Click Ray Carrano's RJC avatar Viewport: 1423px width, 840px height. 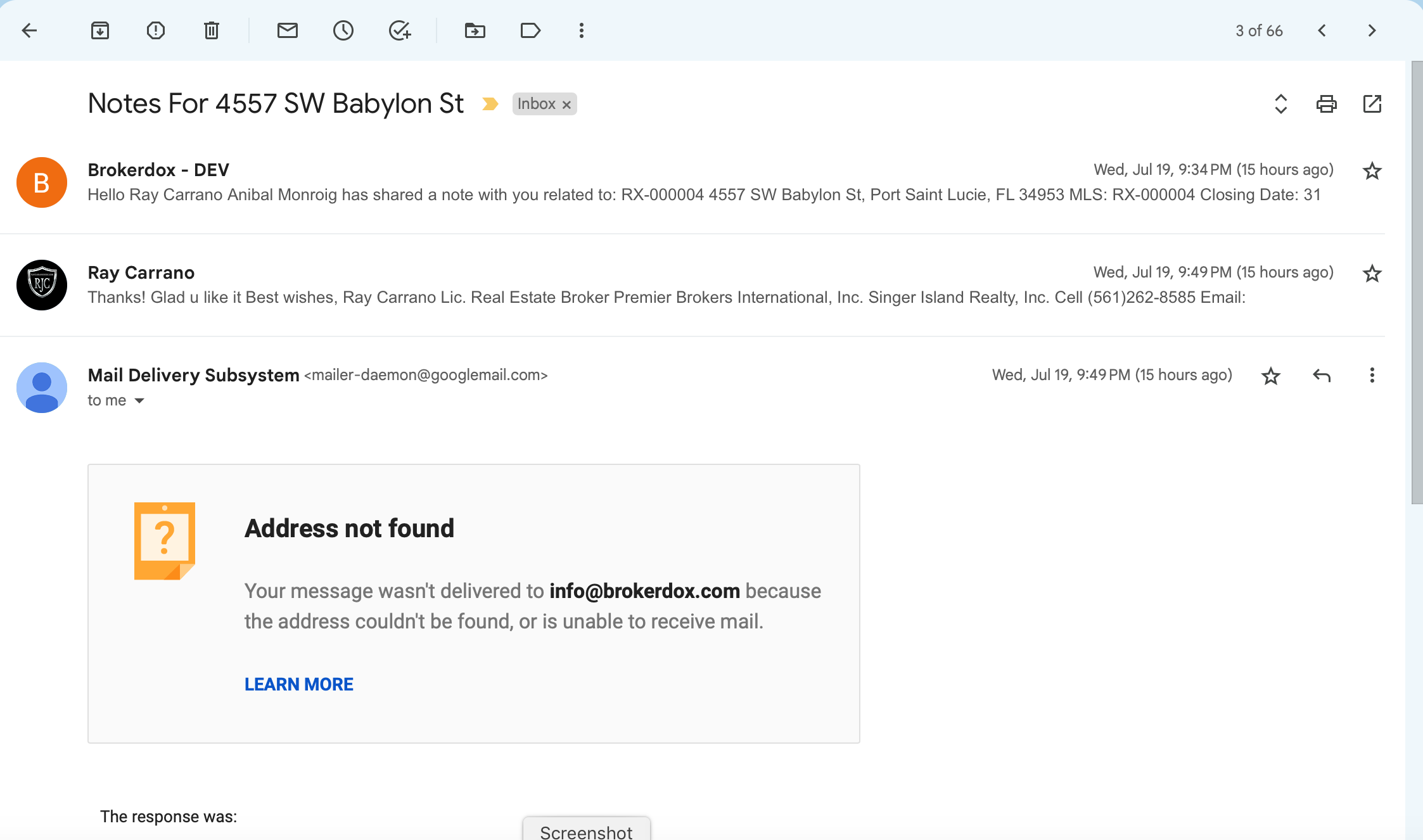point(42,285)
